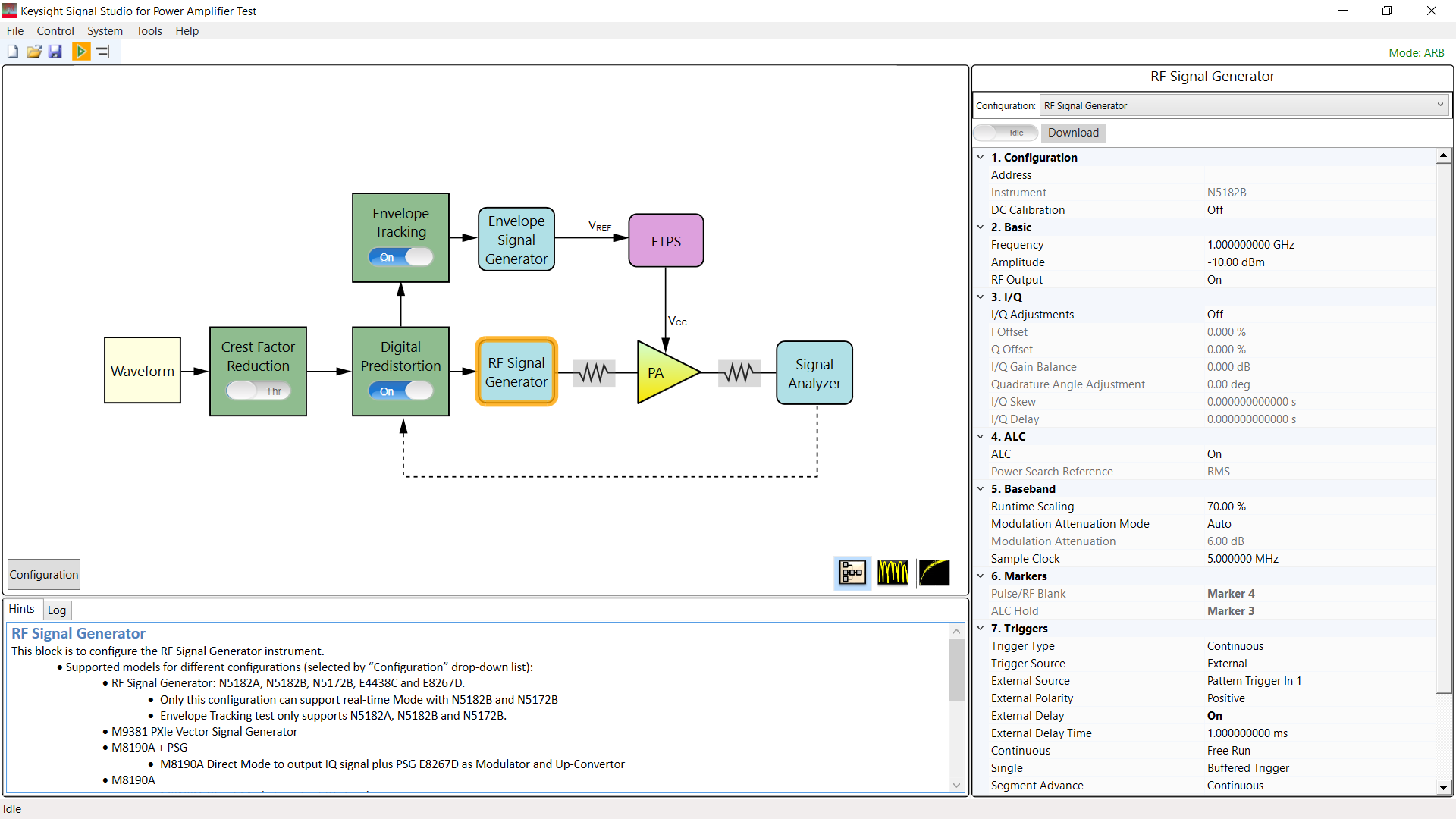Switch to the Log tab
The image size is (1456, 819).
57,610
